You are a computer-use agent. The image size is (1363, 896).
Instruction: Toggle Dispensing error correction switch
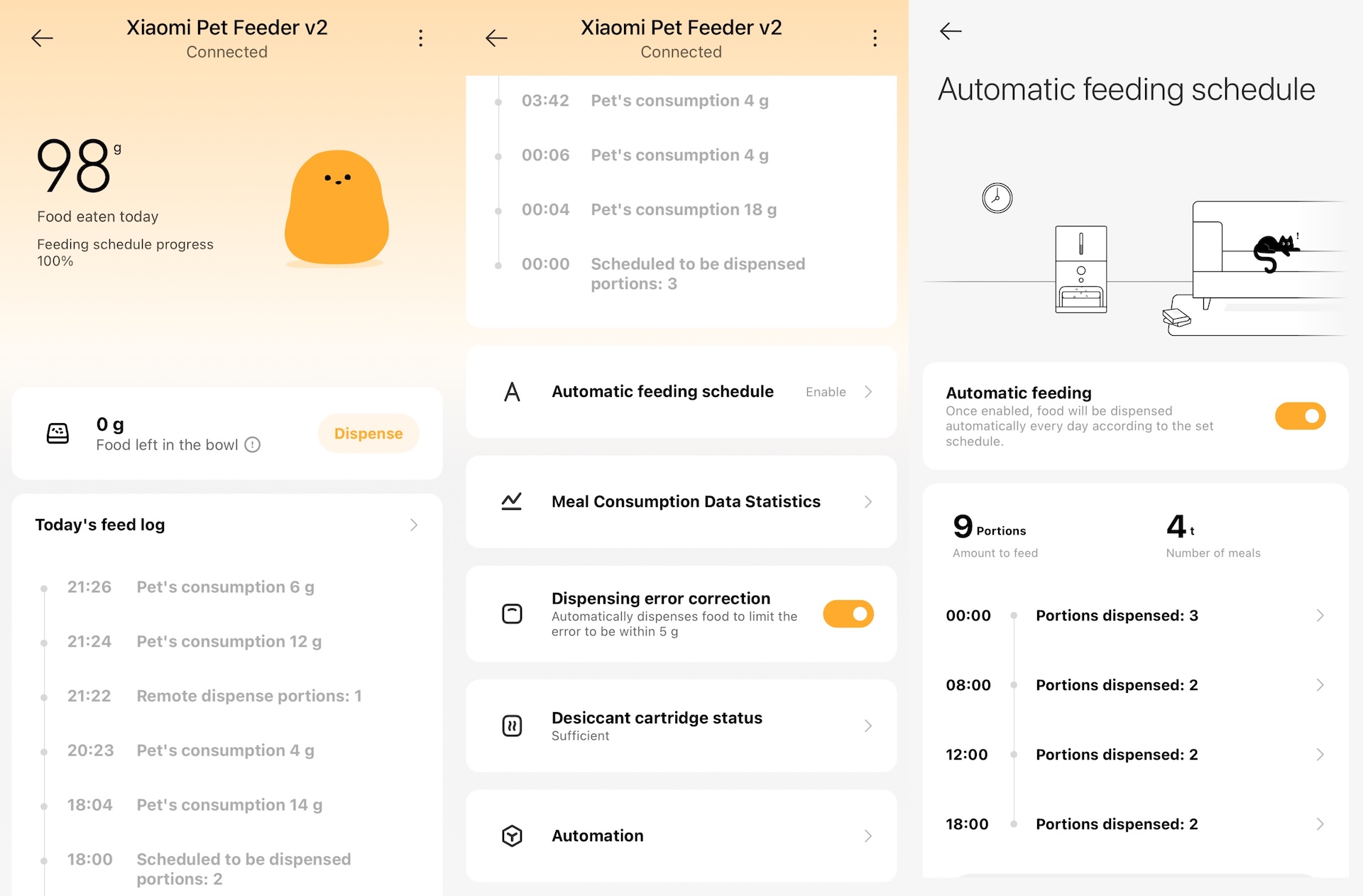click(x=848, y=614)
